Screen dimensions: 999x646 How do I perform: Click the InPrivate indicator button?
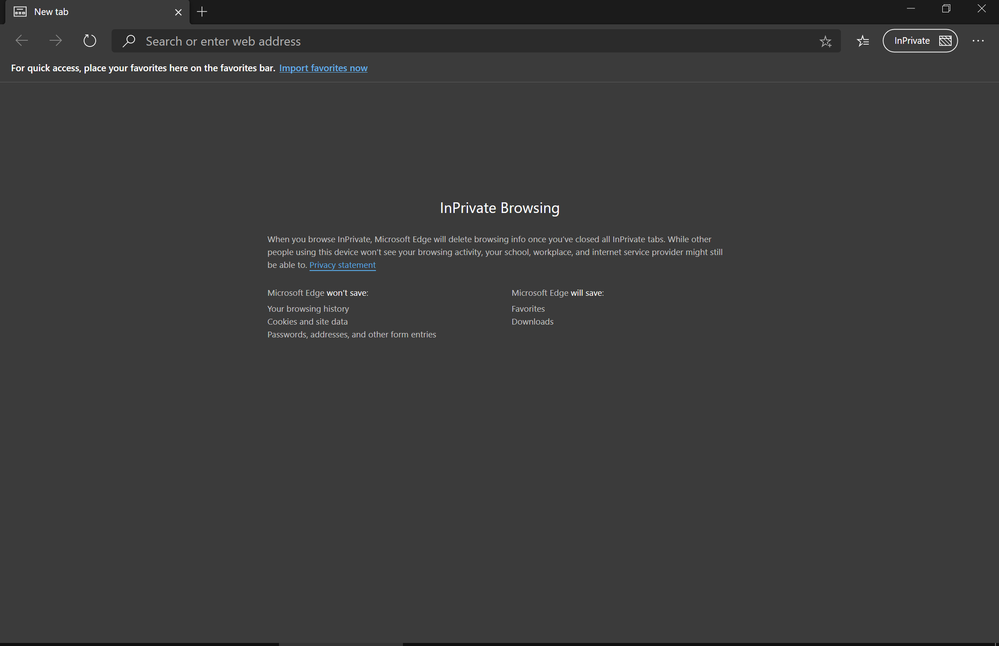[920, 41]
